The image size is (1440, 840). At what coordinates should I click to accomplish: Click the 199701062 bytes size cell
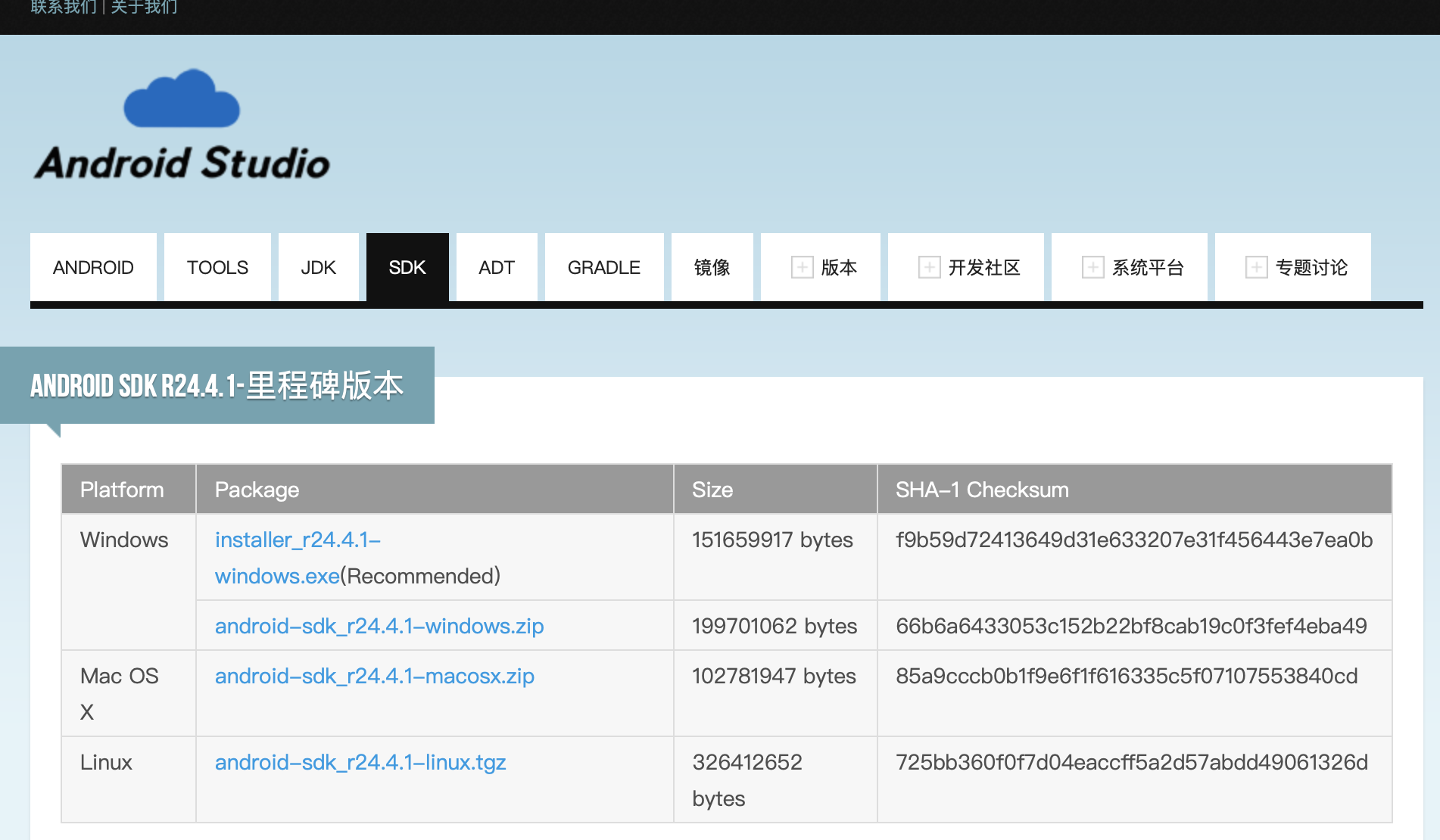tap(775, 626)
